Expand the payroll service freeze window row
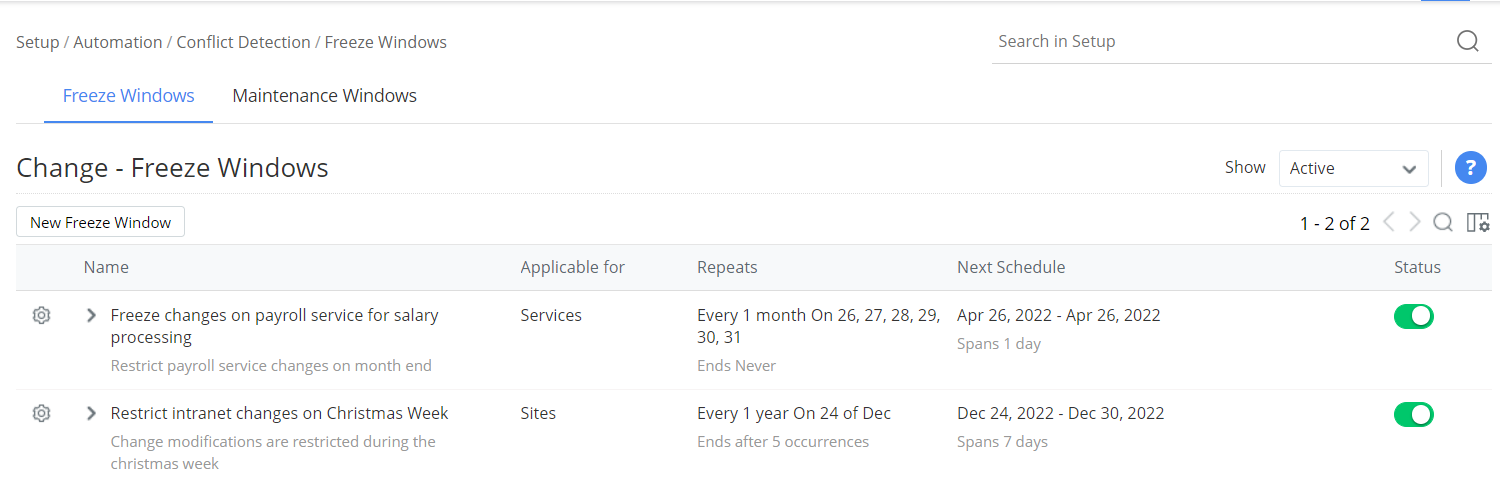 (x=91, y=315)
